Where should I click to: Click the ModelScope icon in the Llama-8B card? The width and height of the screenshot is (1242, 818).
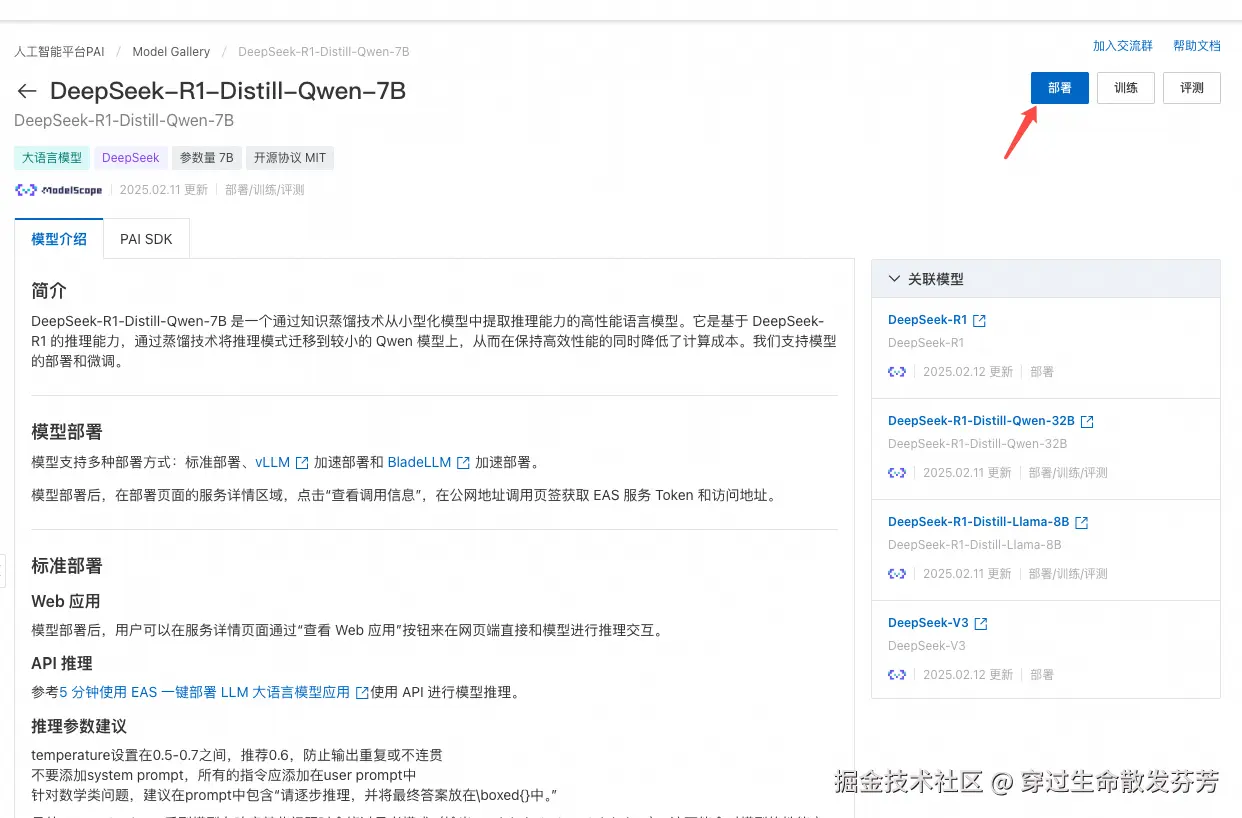point(897,574)
